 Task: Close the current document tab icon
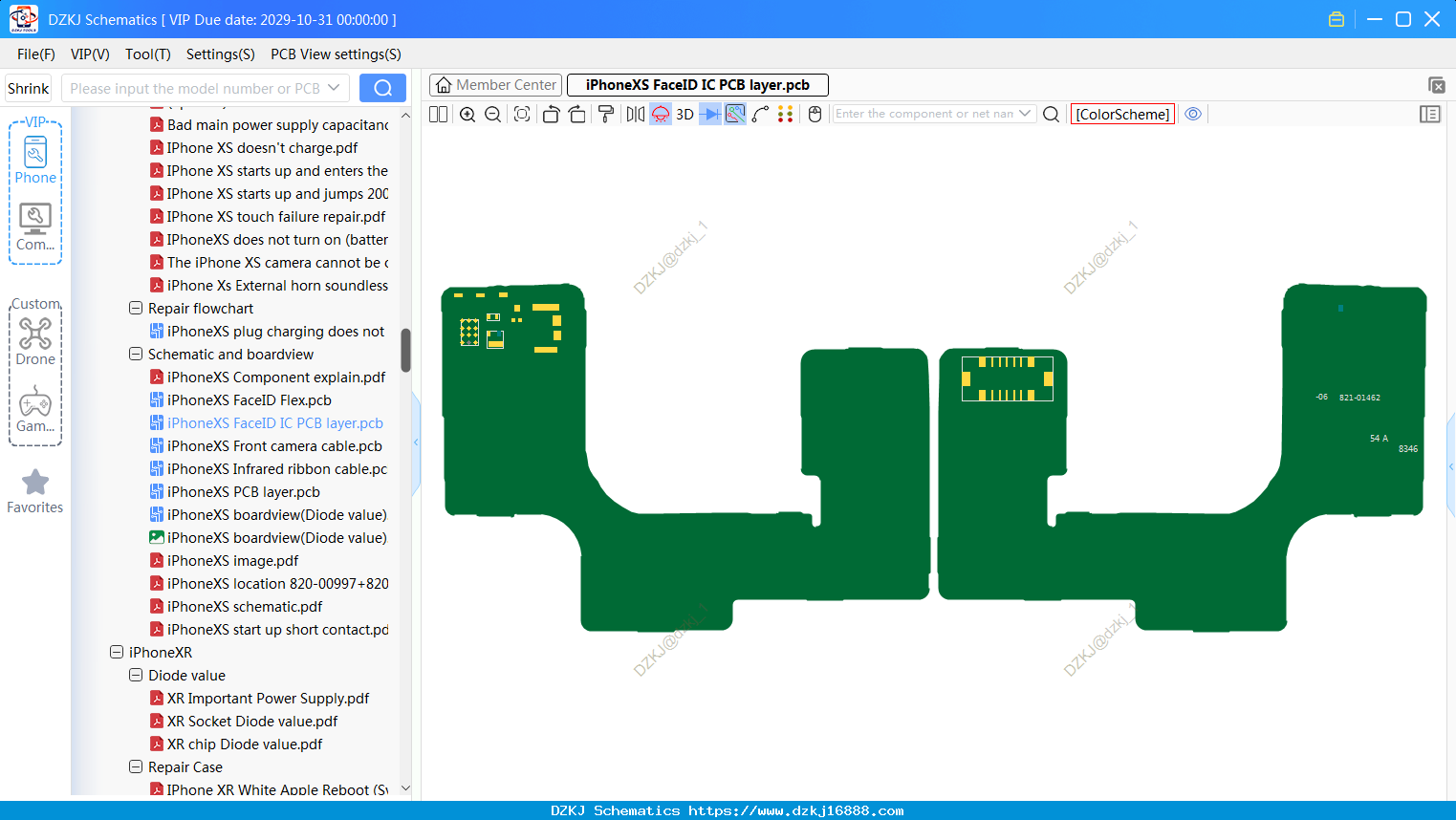(x=1436, y=85)
